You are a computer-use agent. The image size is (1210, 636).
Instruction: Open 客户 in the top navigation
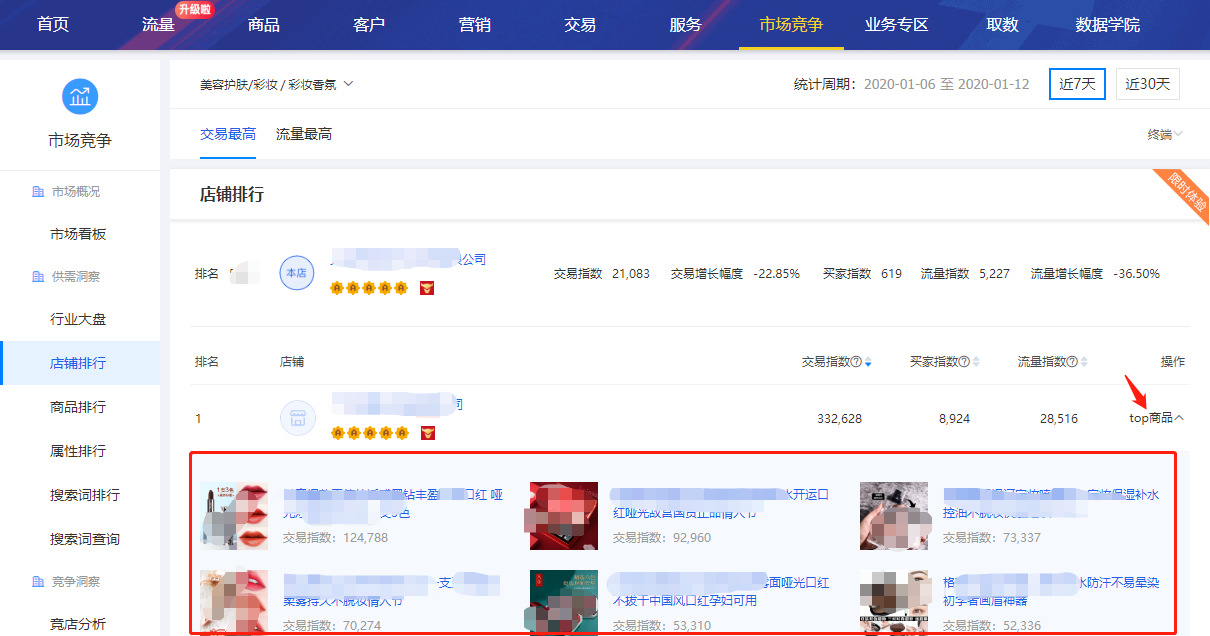point(369,25)
